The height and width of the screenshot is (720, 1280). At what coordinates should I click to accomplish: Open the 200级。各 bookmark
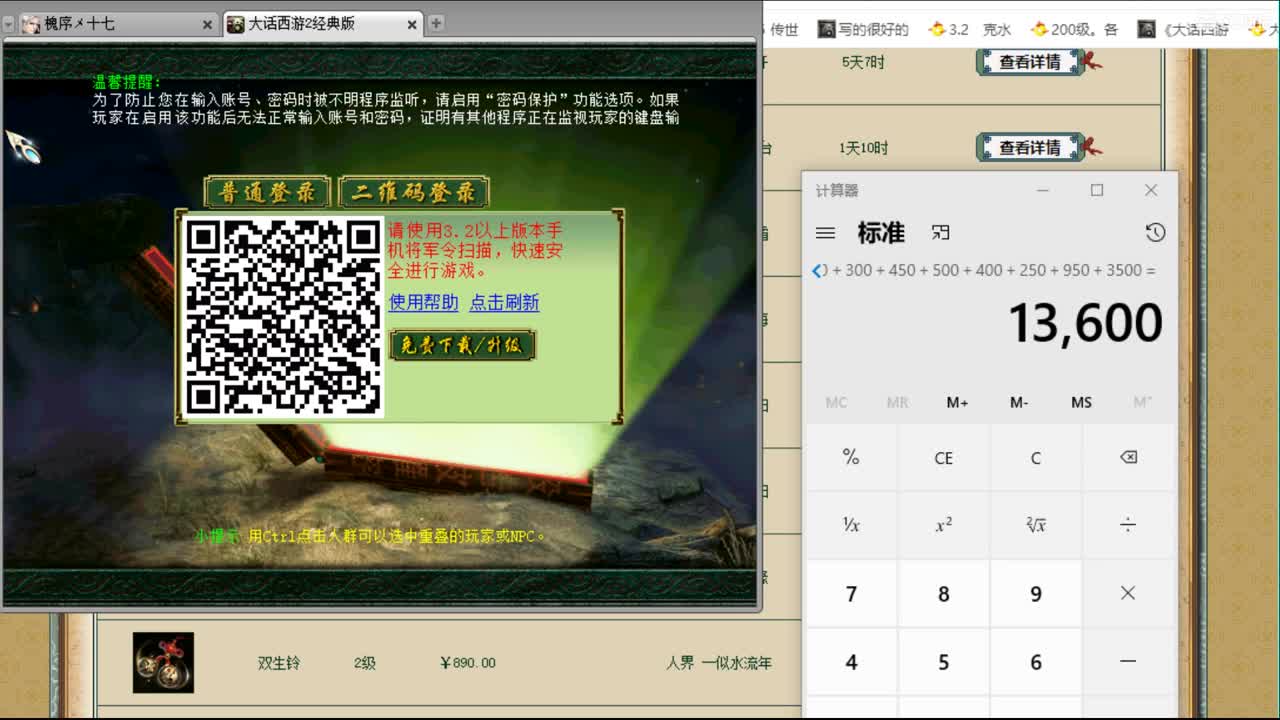pos(1075,30)
